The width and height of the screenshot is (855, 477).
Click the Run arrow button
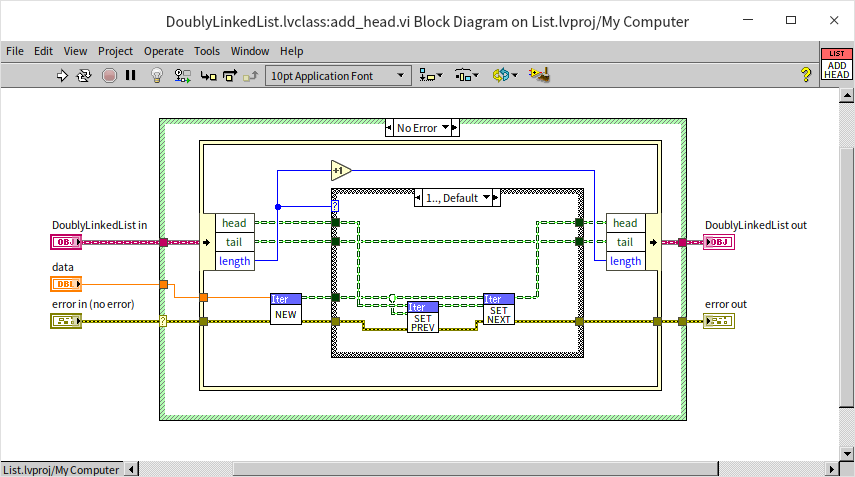pyautogui.click(x=62, y=75)
